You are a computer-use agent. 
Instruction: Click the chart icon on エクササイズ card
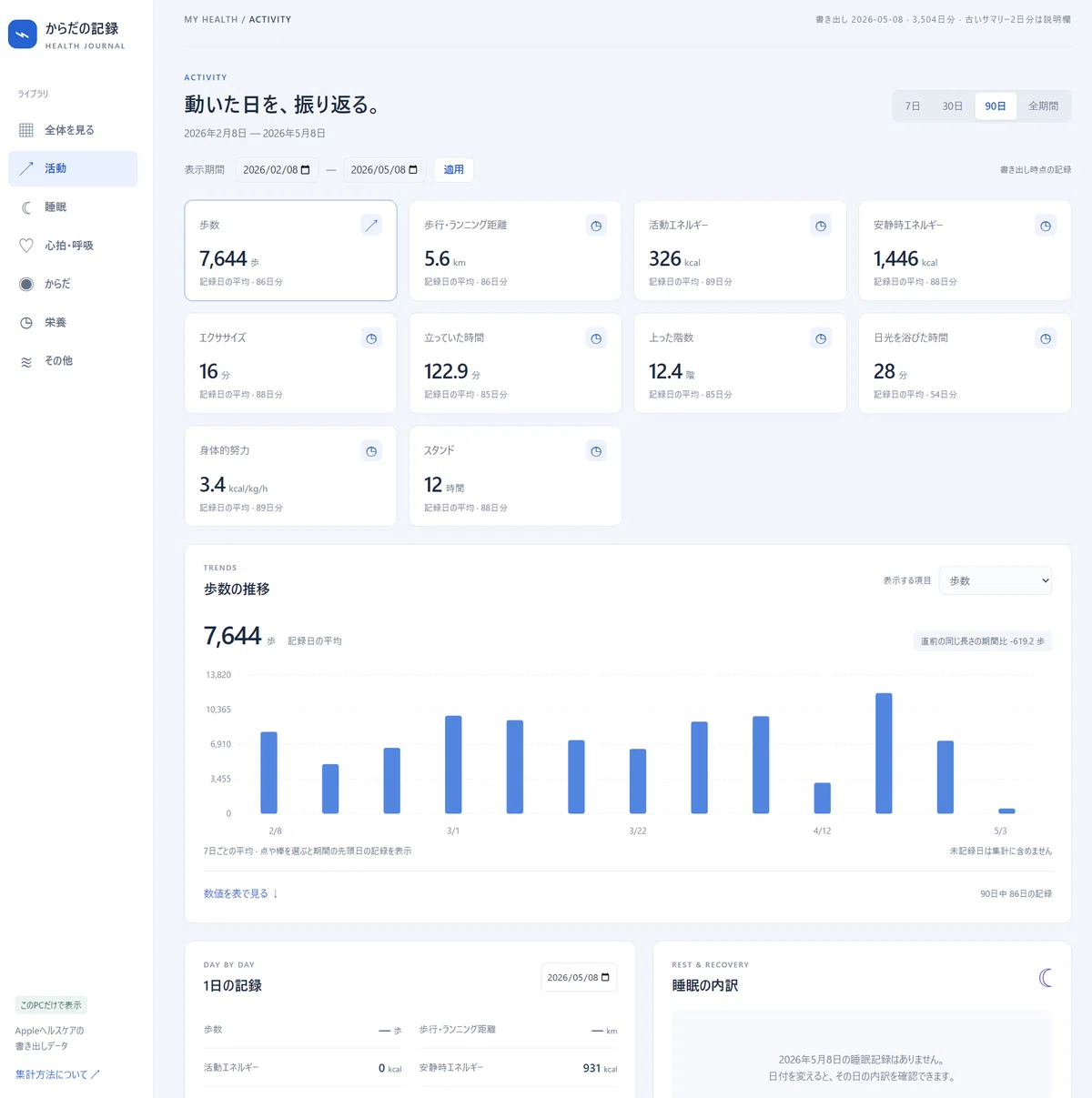pos(371,338)
